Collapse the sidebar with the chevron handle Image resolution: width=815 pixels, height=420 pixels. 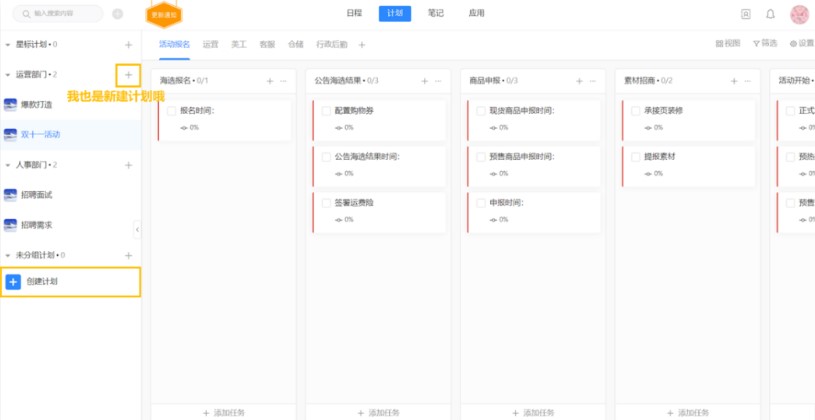[x=137, y=229]
